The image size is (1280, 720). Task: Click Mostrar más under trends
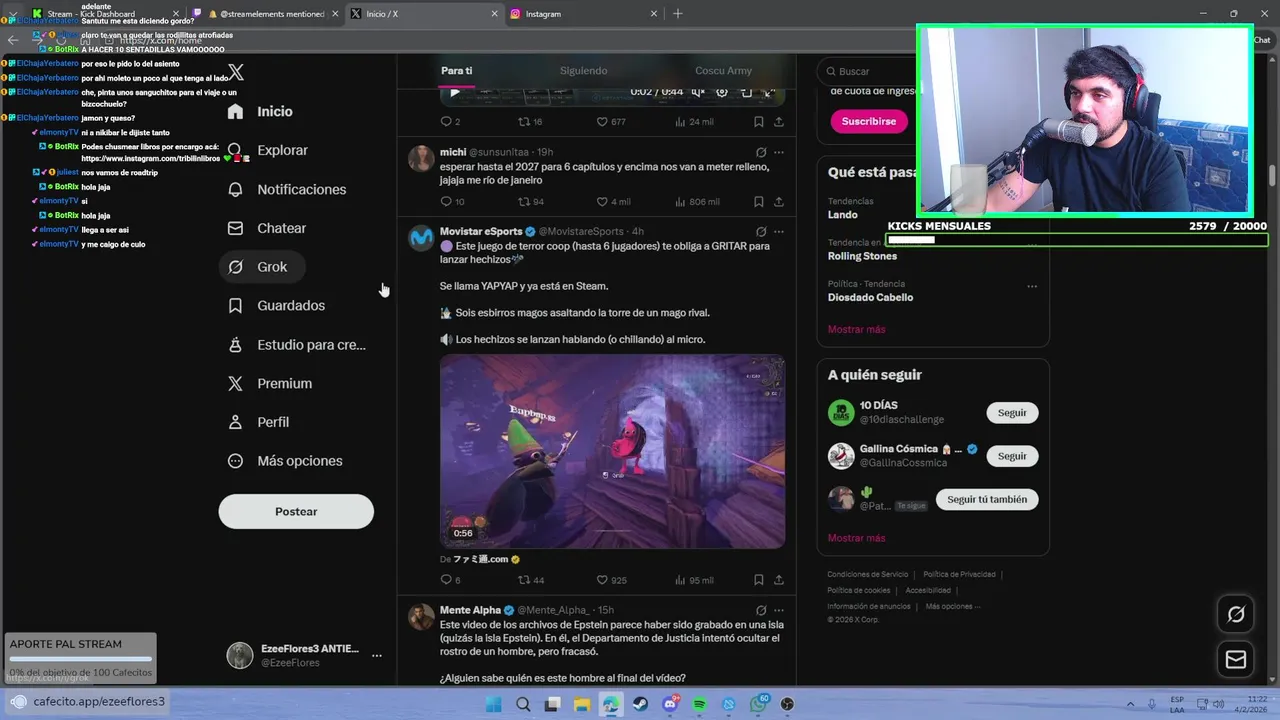coord(856,329)
